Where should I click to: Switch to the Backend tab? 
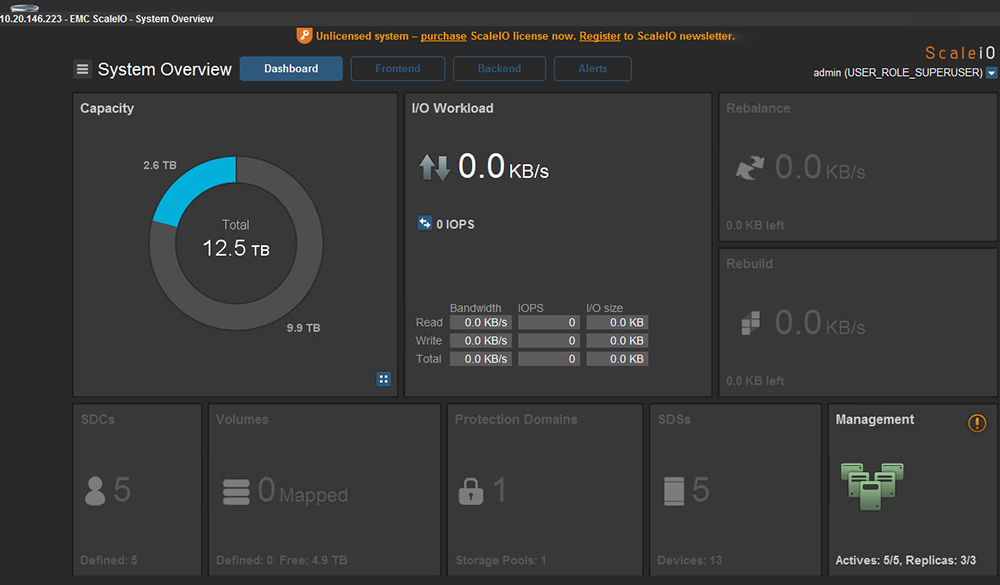pos(499,68)
